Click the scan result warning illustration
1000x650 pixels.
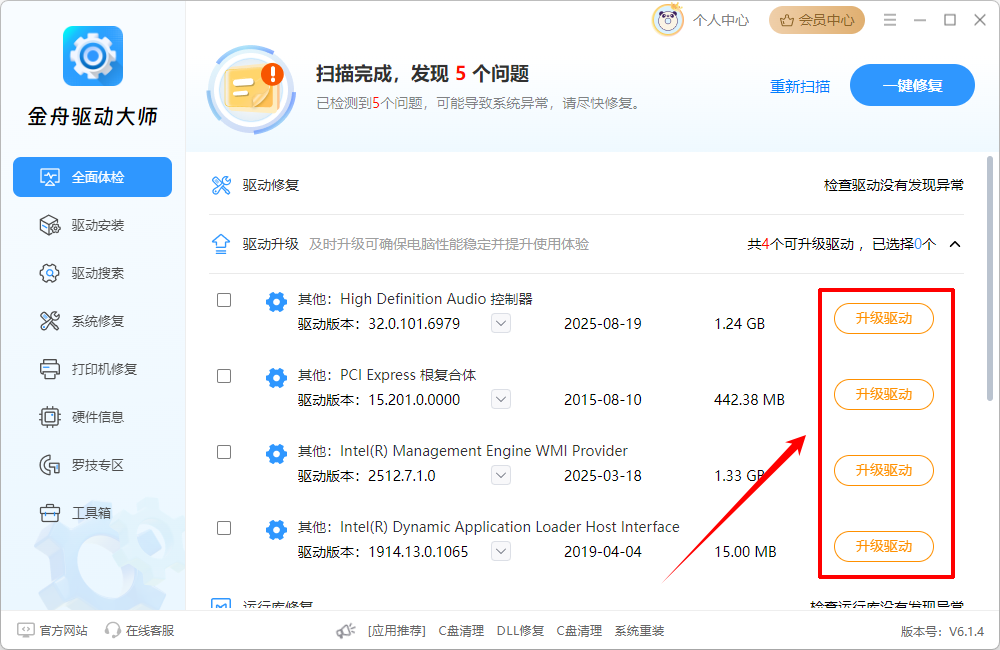point(251,89)
